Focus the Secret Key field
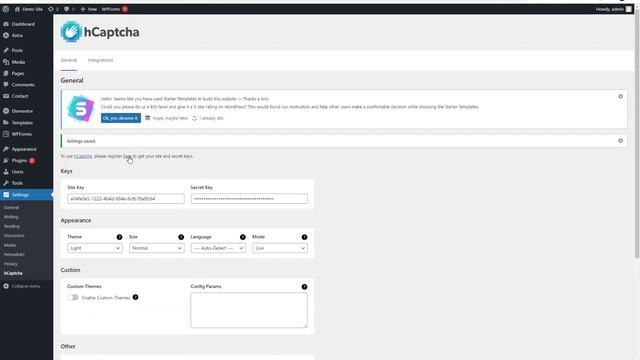 (x=249, y=199)
